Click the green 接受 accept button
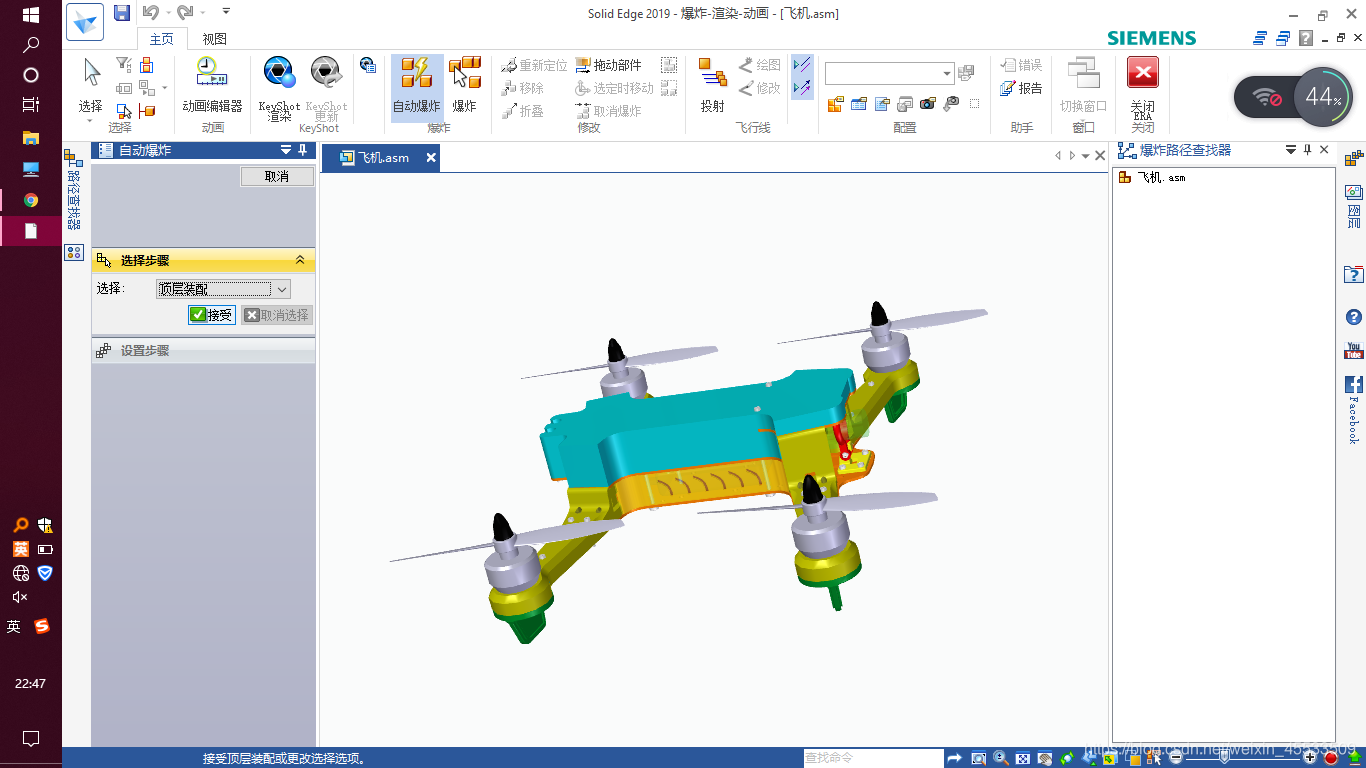The height and width of the screenshot is (768, 1366). tap(212, 315)
